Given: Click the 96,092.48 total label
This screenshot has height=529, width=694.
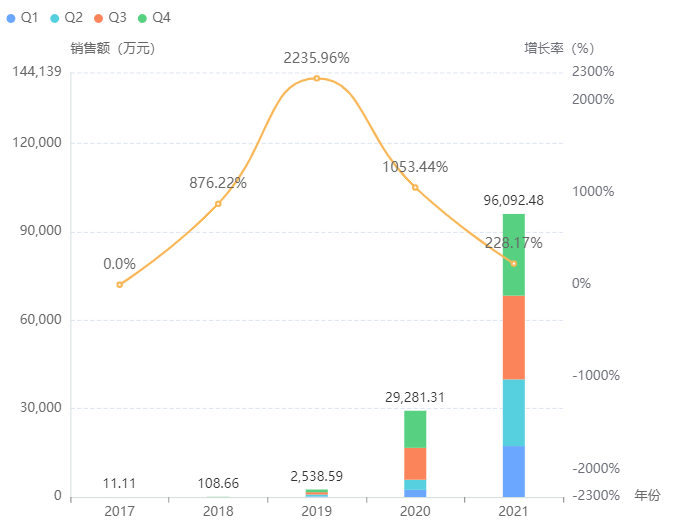Looking at the screenshot, I should pyautogui.click(x=514, y=200).
